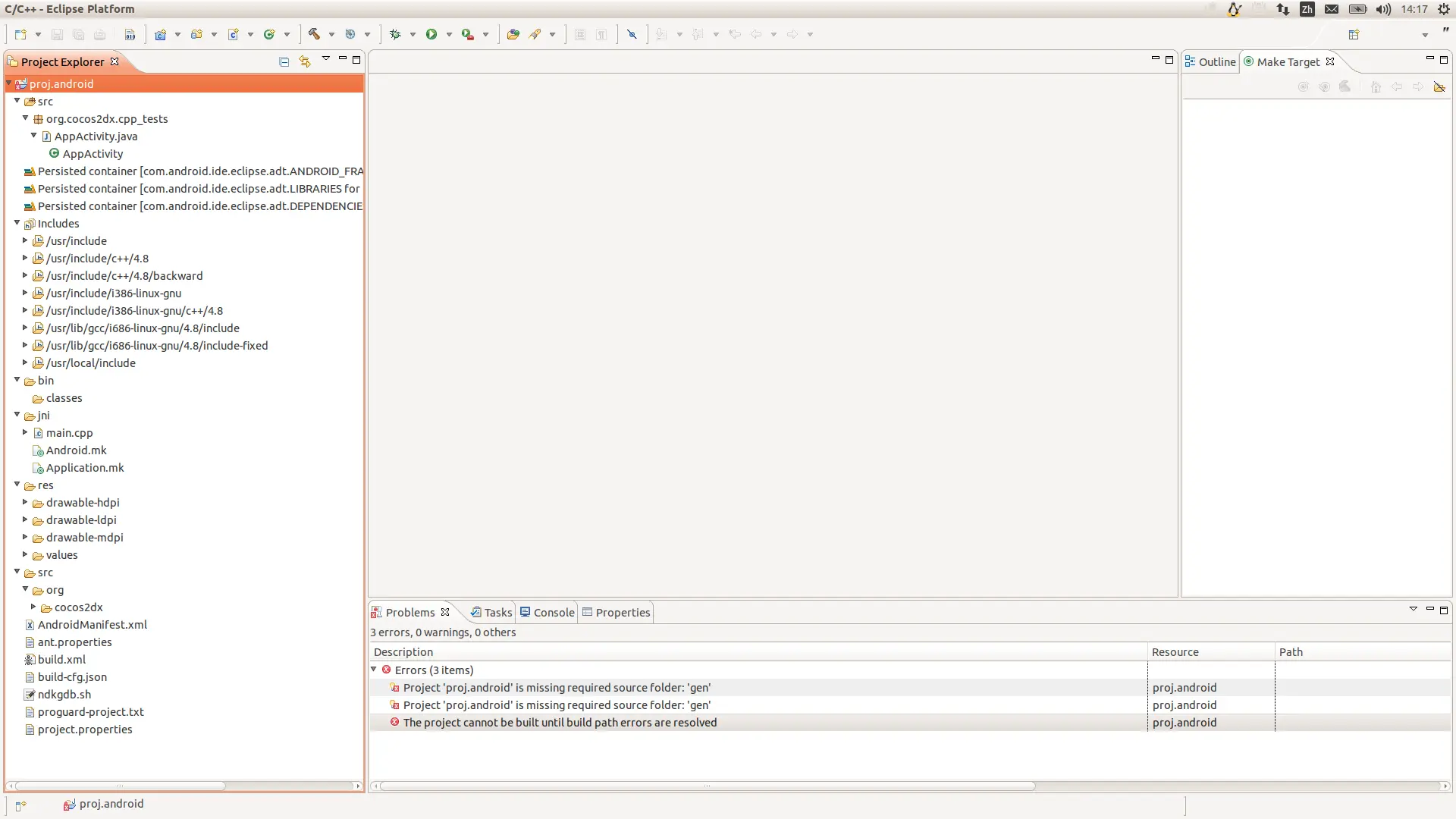
Task: Close the Project Explorer tab
Action: tap(115, 61)
